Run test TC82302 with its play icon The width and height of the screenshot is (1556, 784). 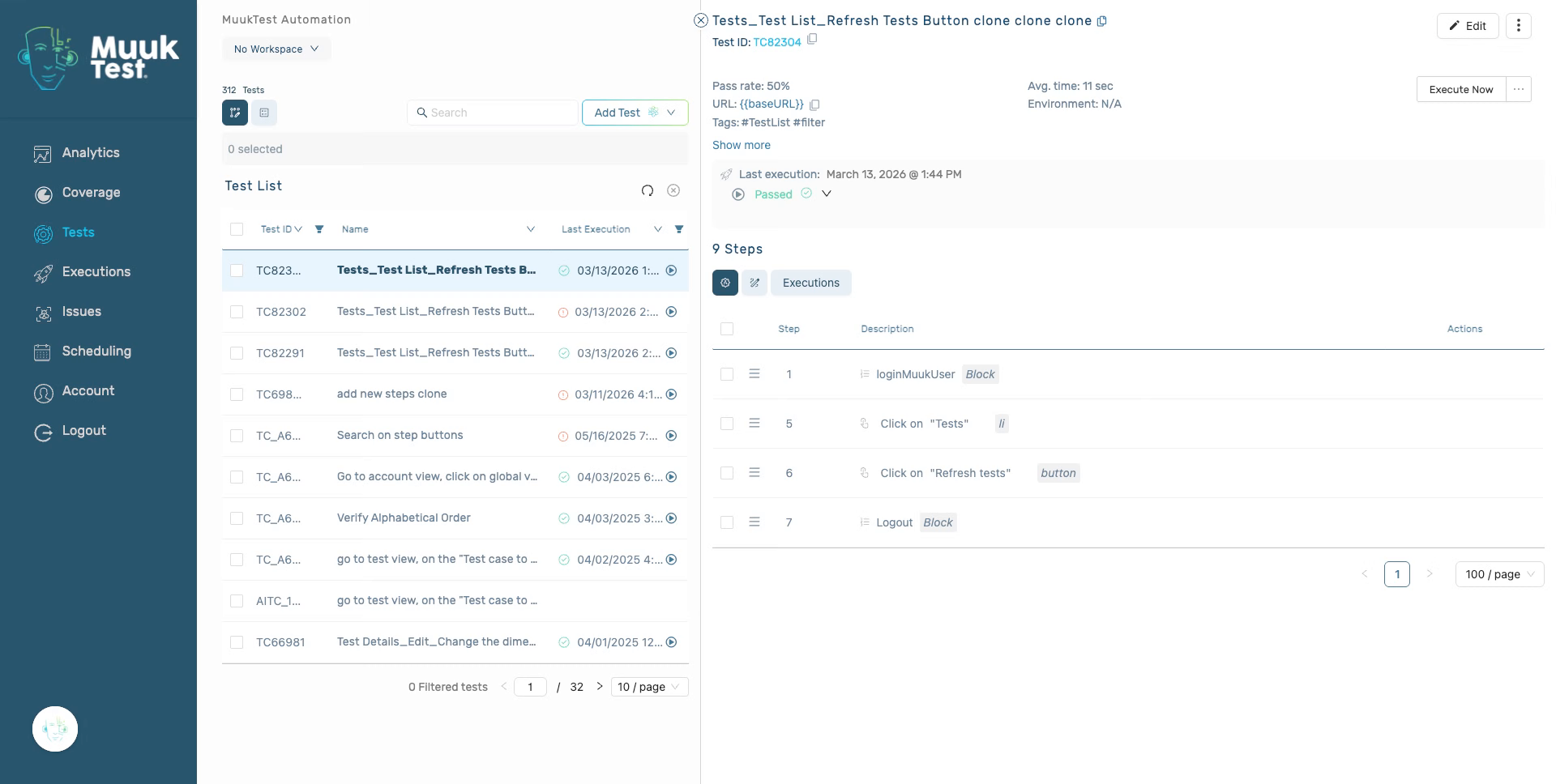[671, 312]
